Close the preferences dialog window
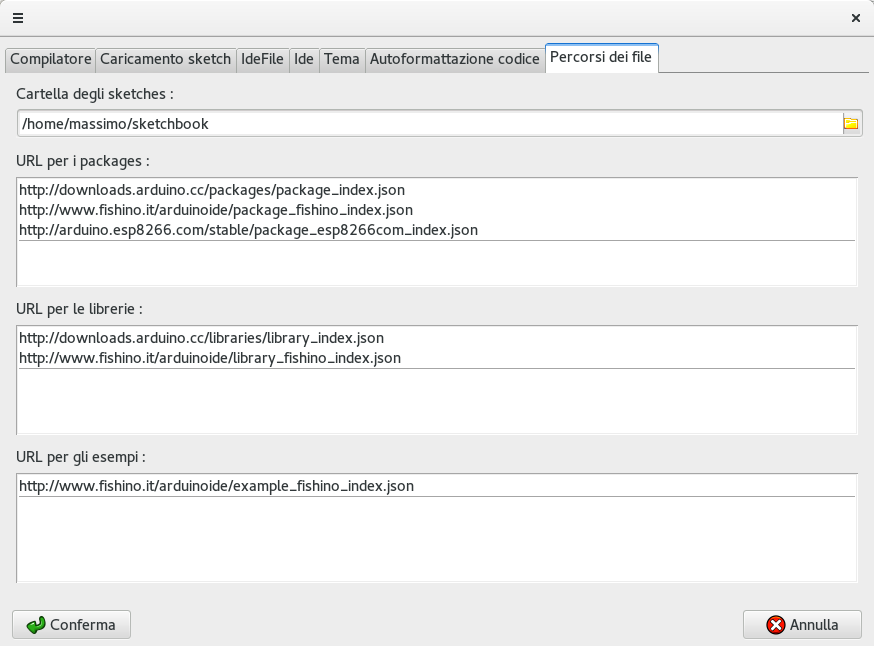874x646 pixels. pyautogui.click(x=855, y=17)
